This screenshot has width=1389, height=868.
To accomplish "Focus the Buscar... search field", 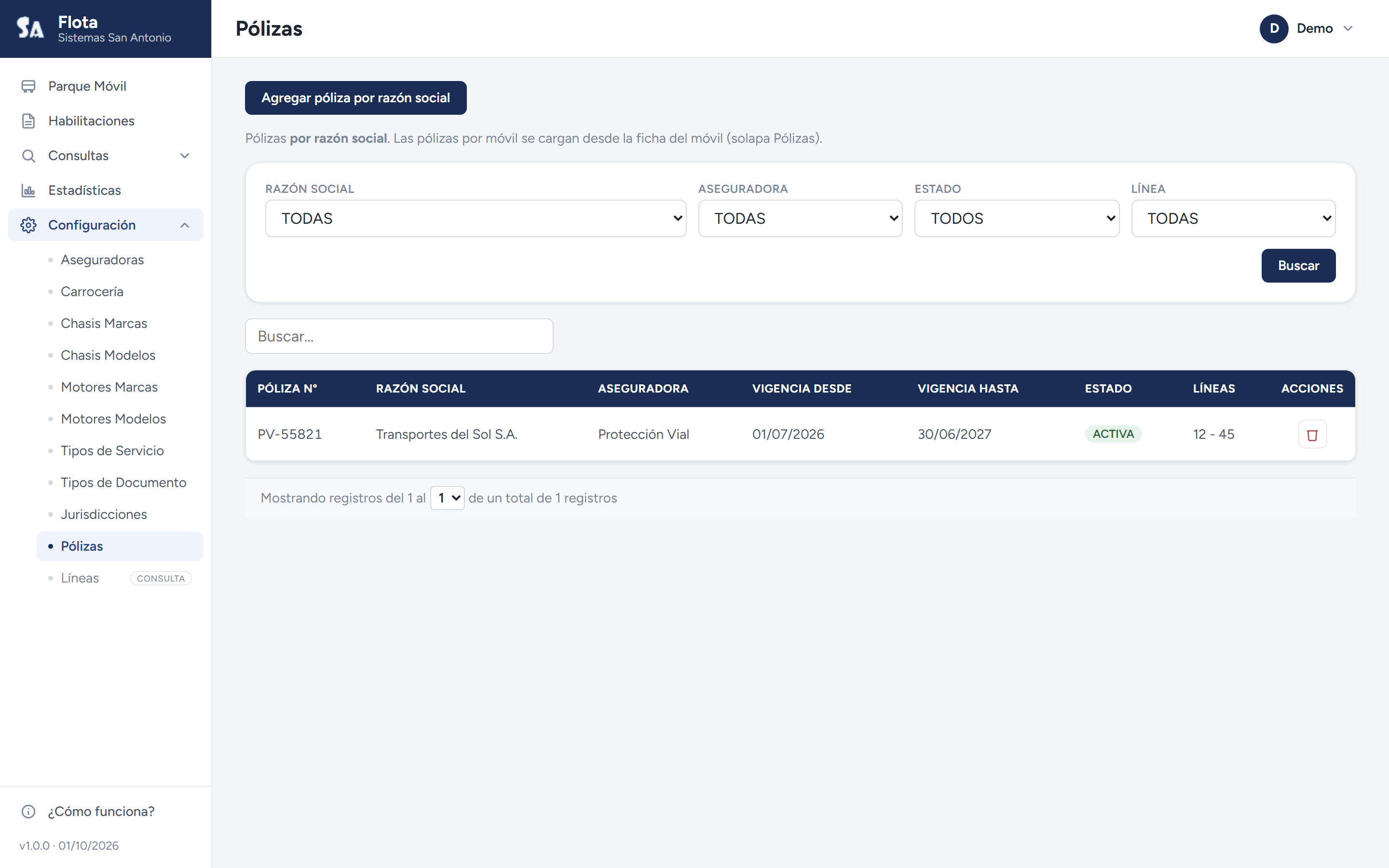I will 399,336.
